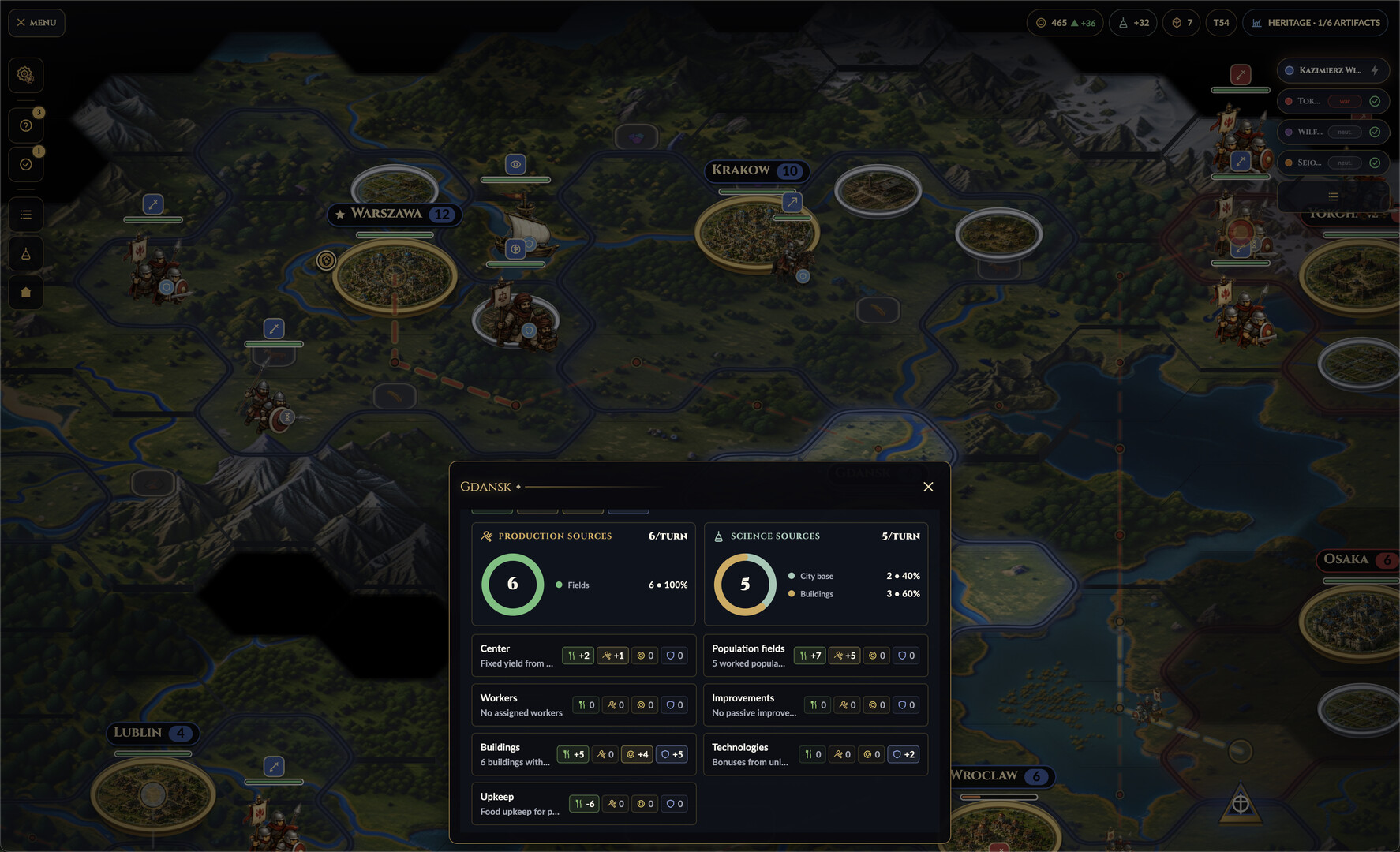
Task: Click the Warszawa city health bar
Action: click(395, 235)
